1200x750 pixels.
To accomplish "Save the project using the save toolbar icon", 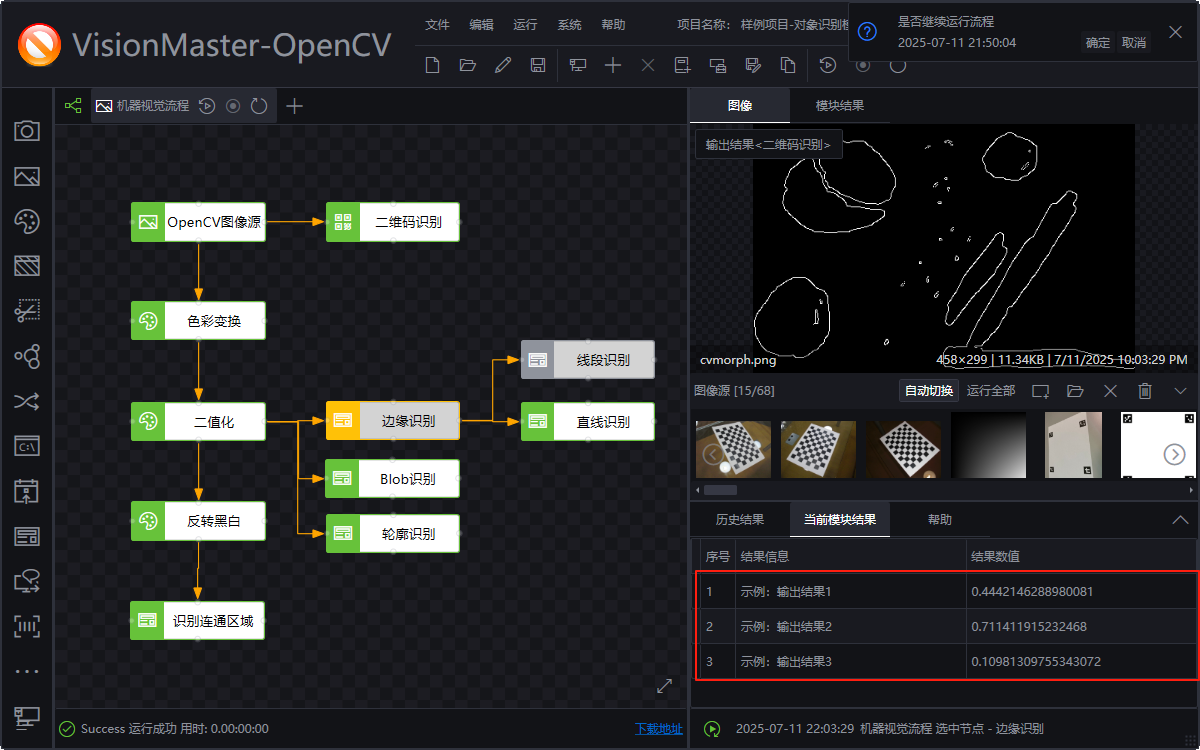I will pyautogui.click(x=539, y=64).
